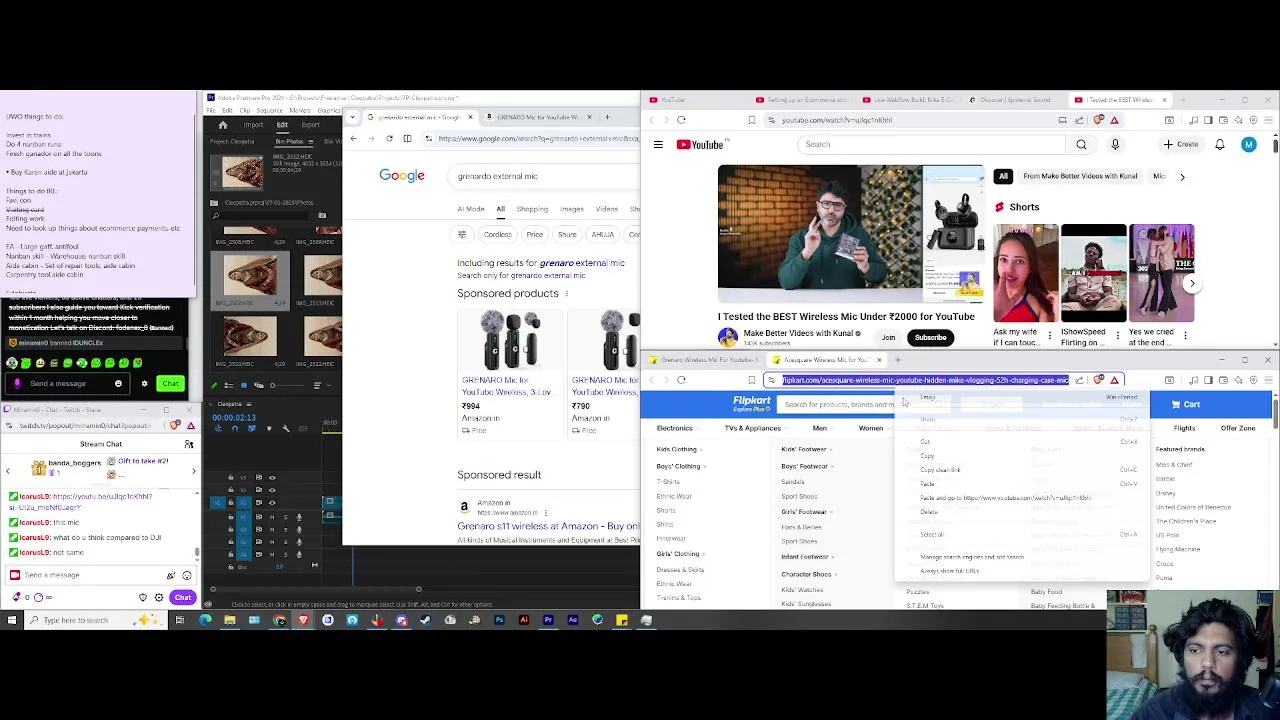1280x720 pixels.
Task: Open YouTube account avatar menu
Action: [x=1248, y=145]
